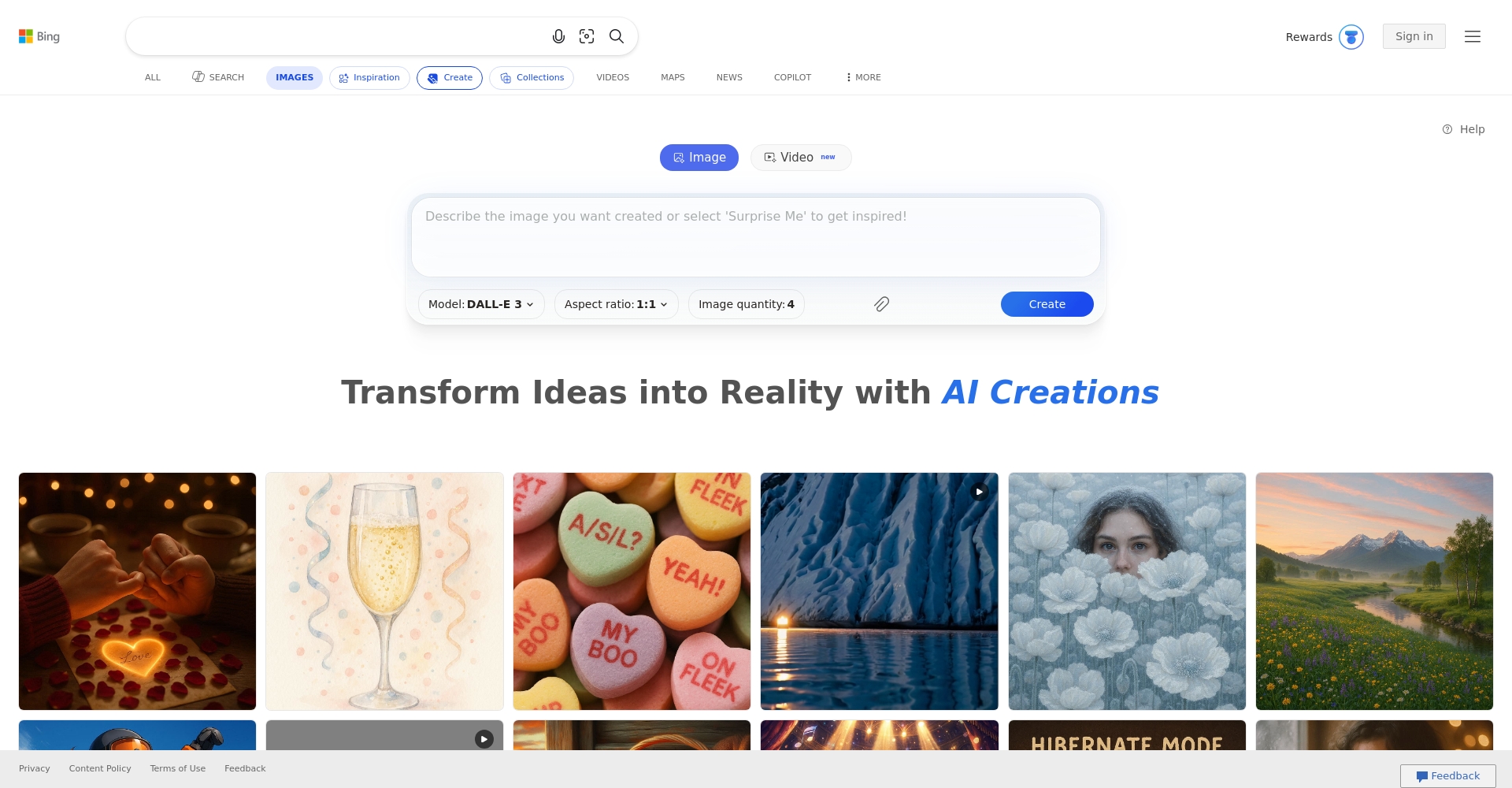This screenshot has width=1512, height=788.
Task: Open the Rewards medal icon
Action: 1351,37
